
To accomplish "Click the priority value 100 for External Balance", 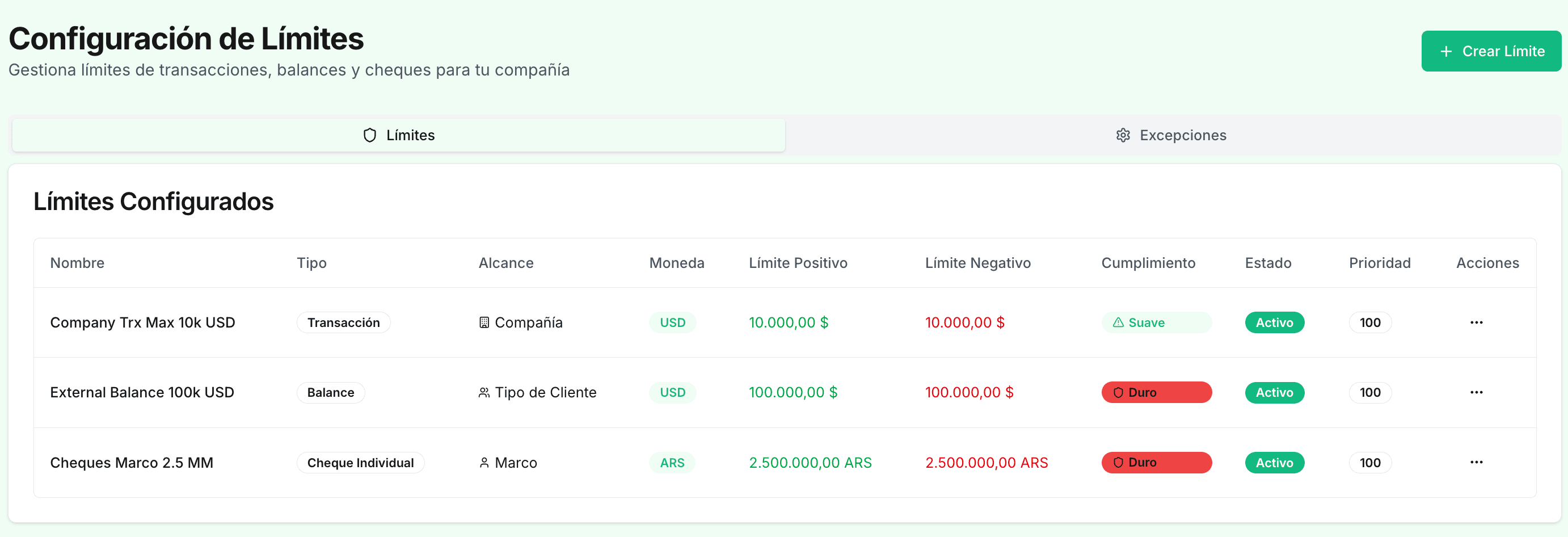I will click(x=1369, y=392).
